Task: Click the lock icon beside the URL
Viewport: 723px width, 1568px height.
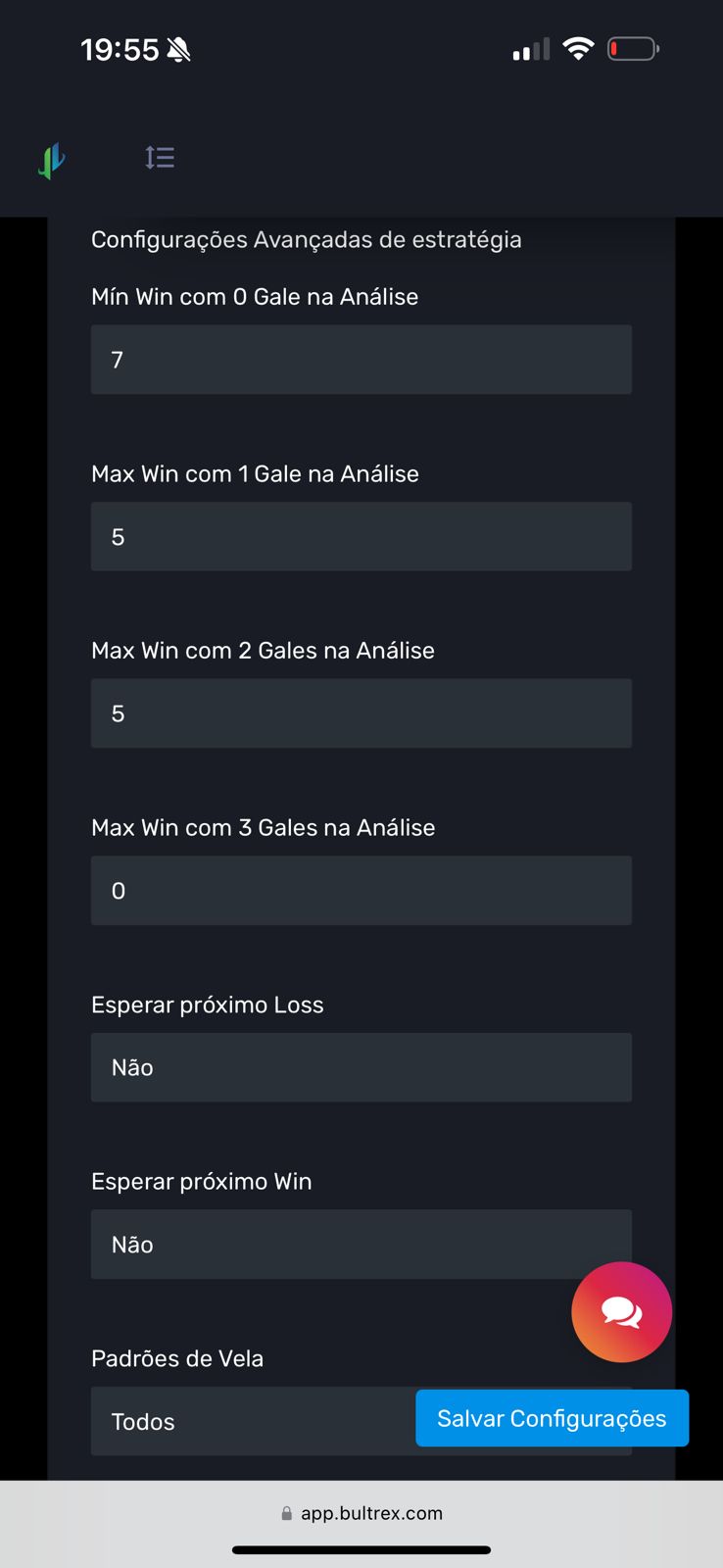Action: tap(286, 1513)
